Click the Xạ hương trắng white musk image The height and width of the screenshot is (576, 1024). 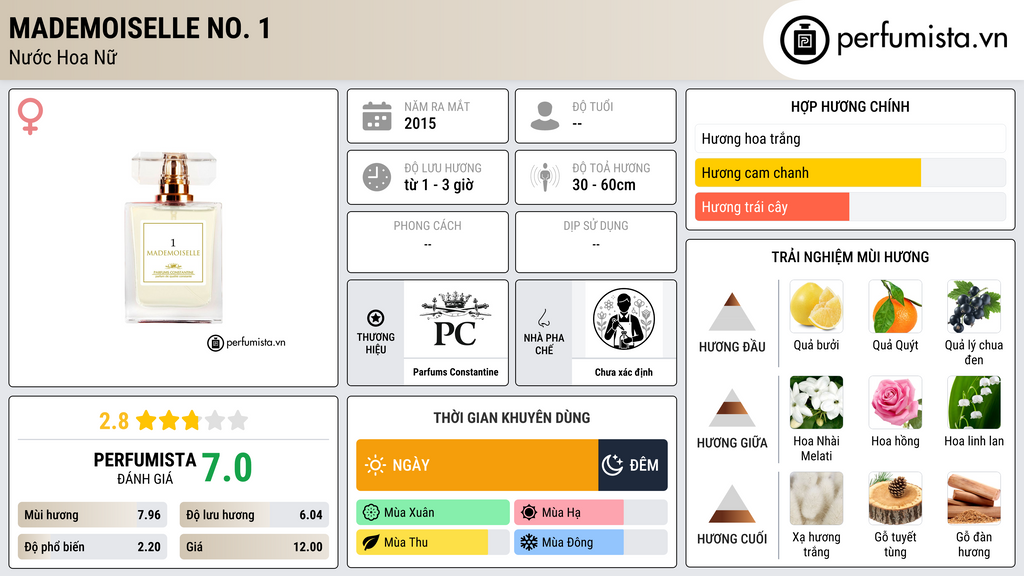click(816, 498)
